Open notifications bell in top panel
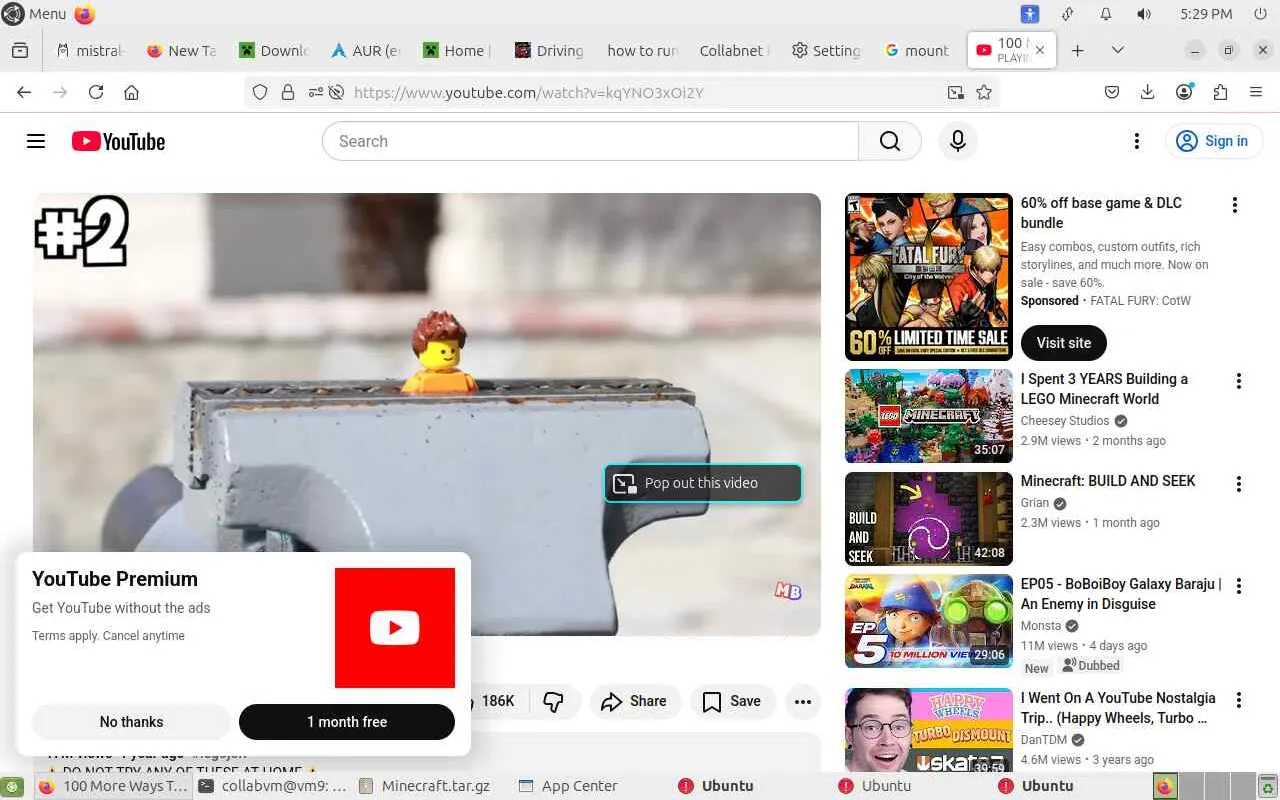The image size is (1280, 800). coord(1106,14)
